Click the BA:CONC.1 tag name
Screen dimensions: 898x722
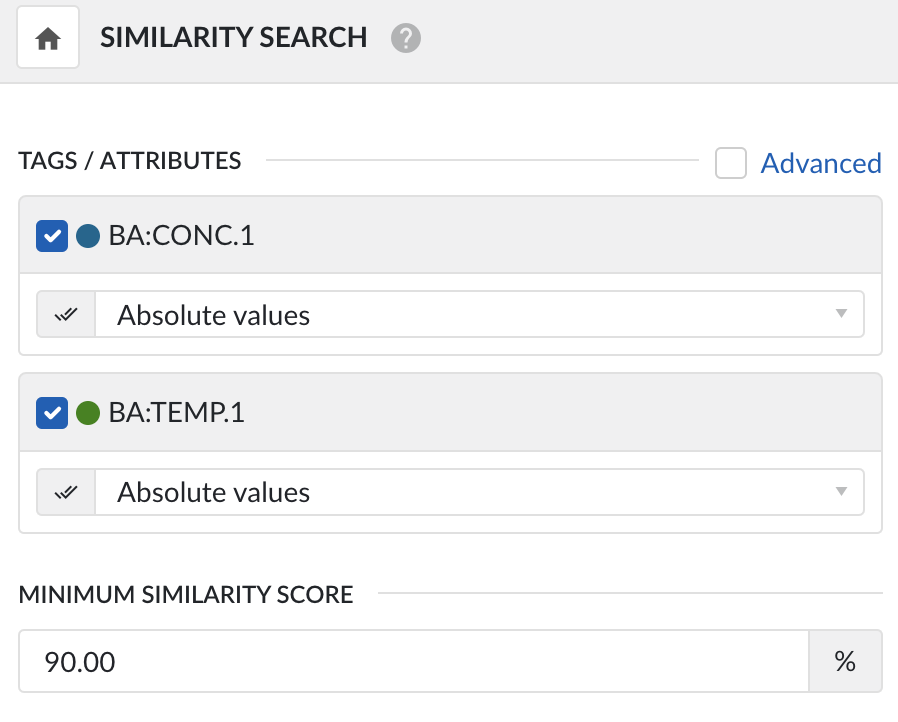pyautogui.click(x=182, y=235)
